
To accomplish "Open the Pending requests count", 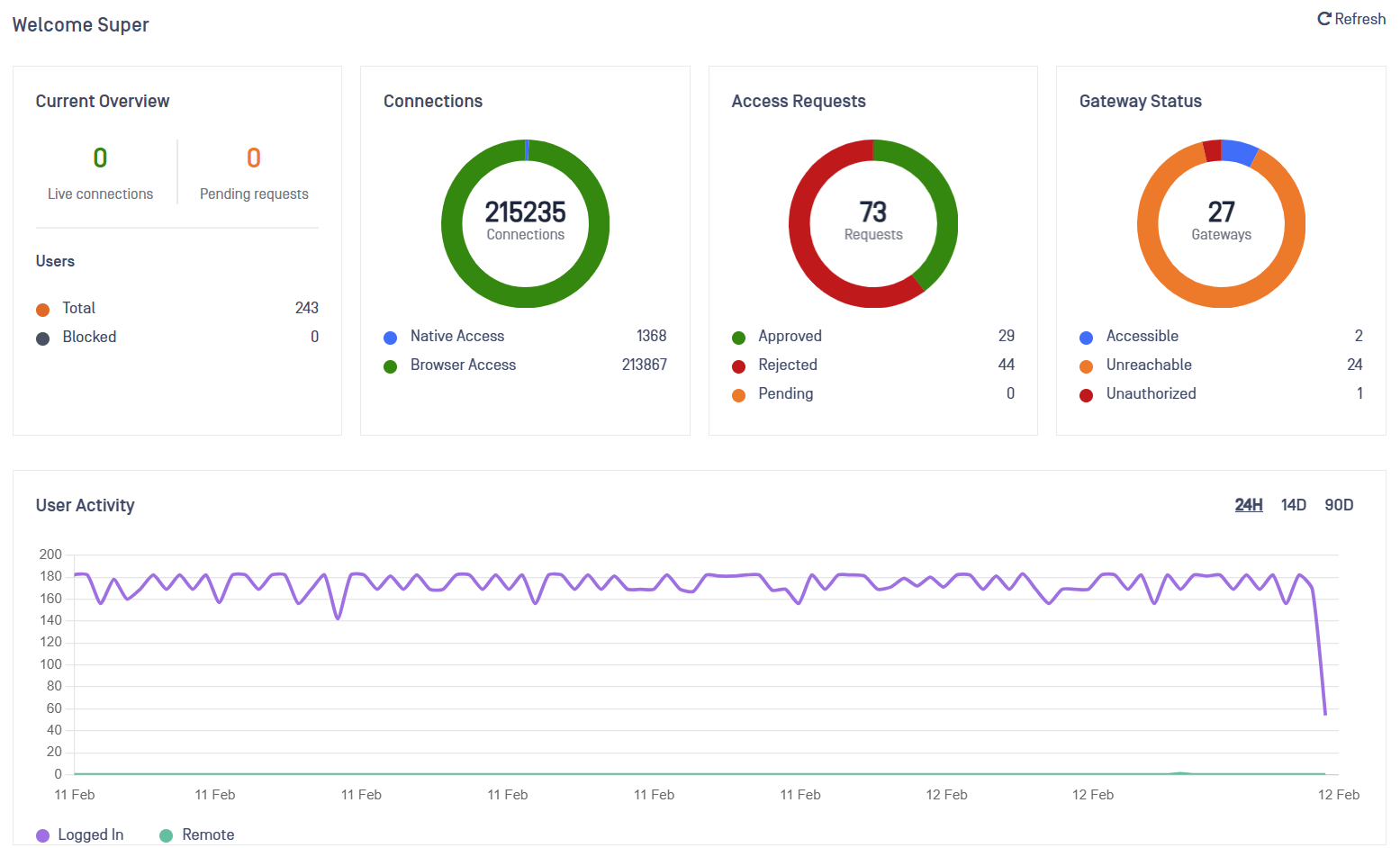I will tap(254, 158).
